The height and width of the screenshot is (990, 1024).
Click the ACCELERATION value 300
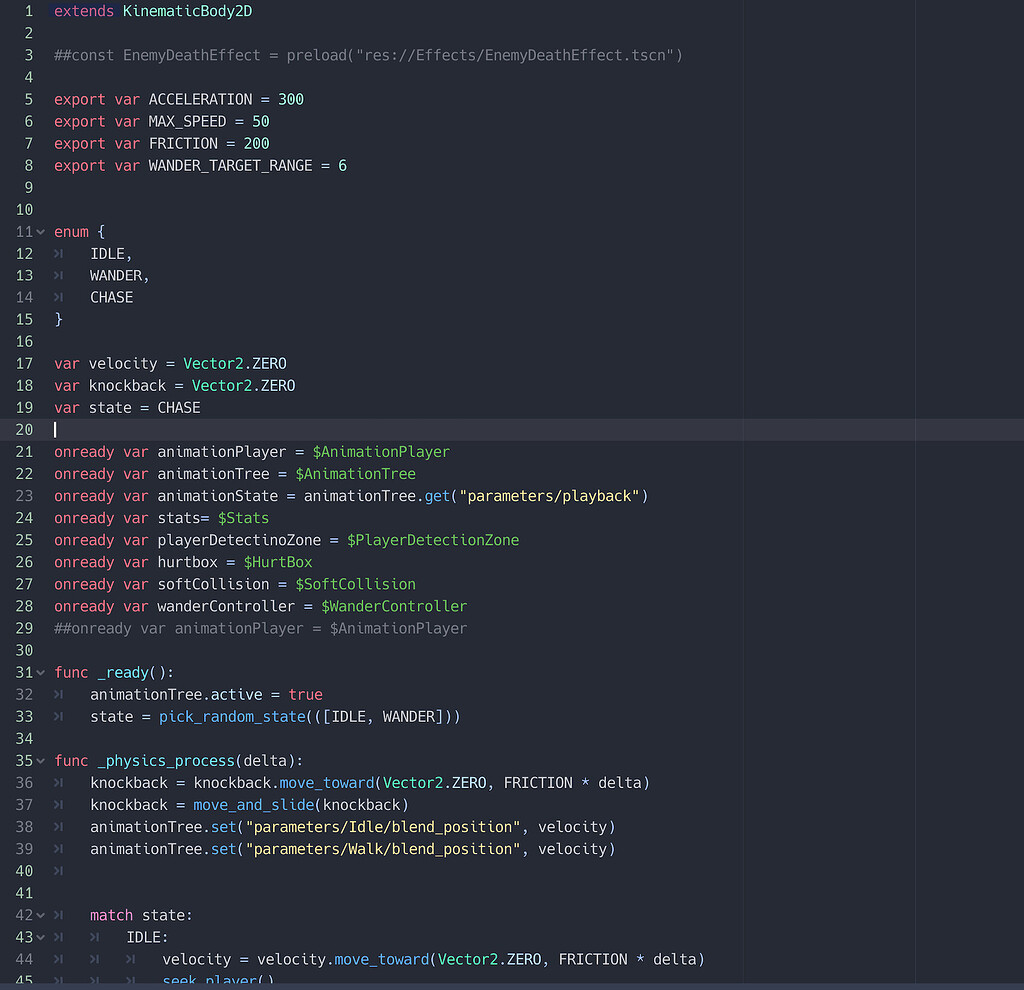click(x=291, y=99)
